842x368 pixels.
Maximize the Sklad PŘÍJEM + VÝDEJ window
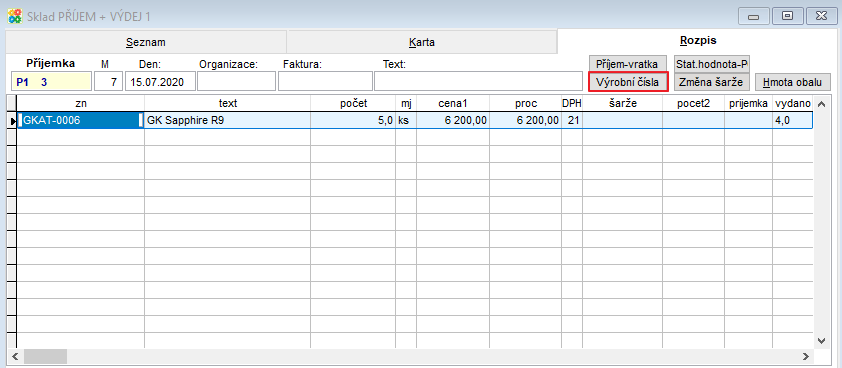[x=787, y=16]
